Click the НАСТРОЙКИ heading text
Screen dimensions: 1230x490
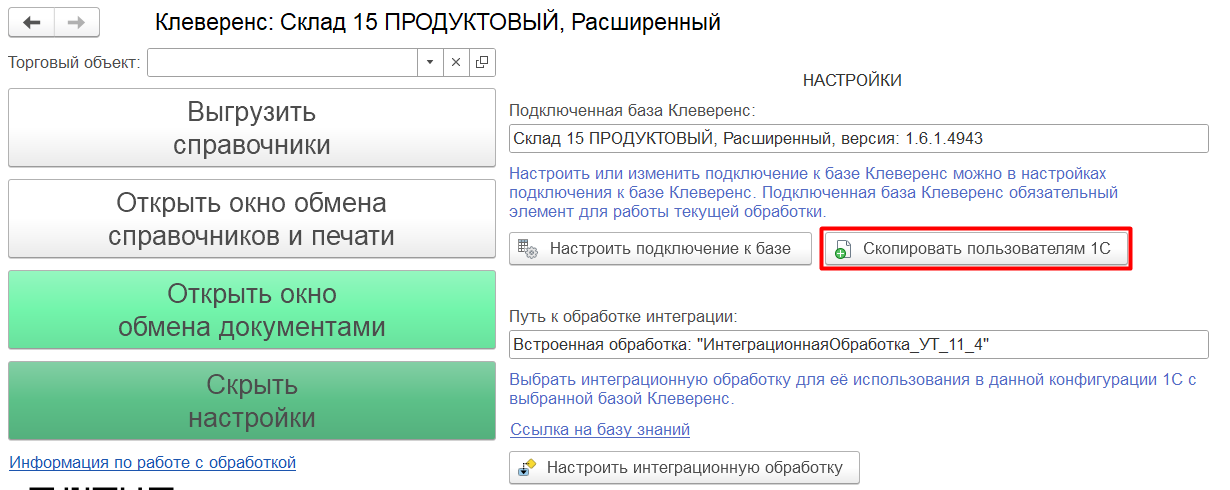852,80
